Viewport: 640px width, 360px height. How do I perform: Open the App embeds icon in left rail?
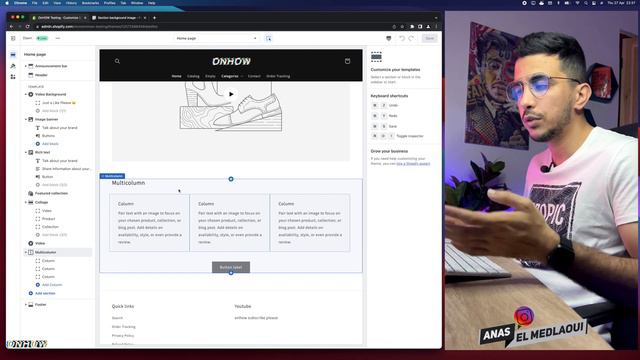[x=13, y=77]
